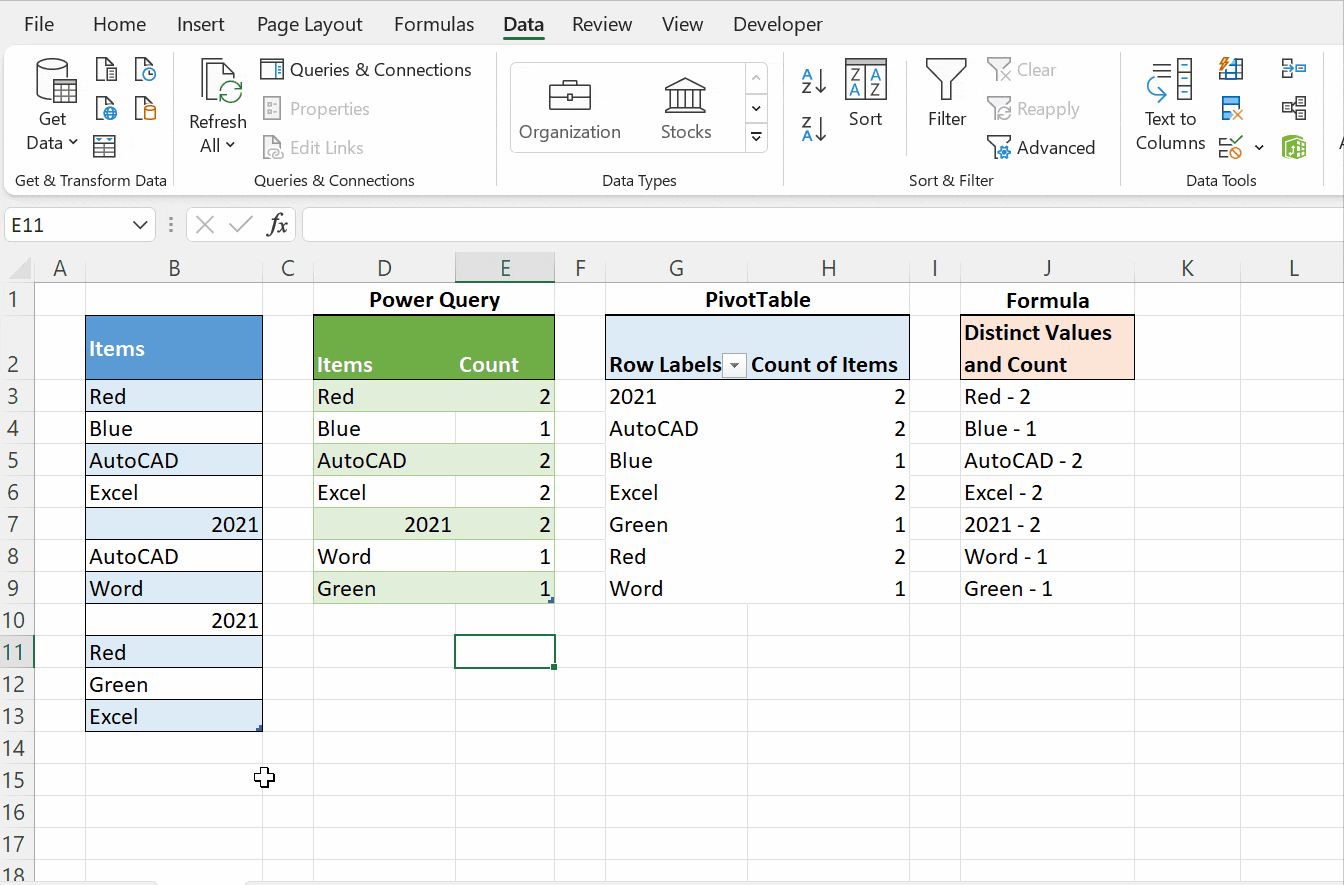Select the Stocks data type
The width and height of the screenshot is (1344, 885).
(x=686, y=105)
